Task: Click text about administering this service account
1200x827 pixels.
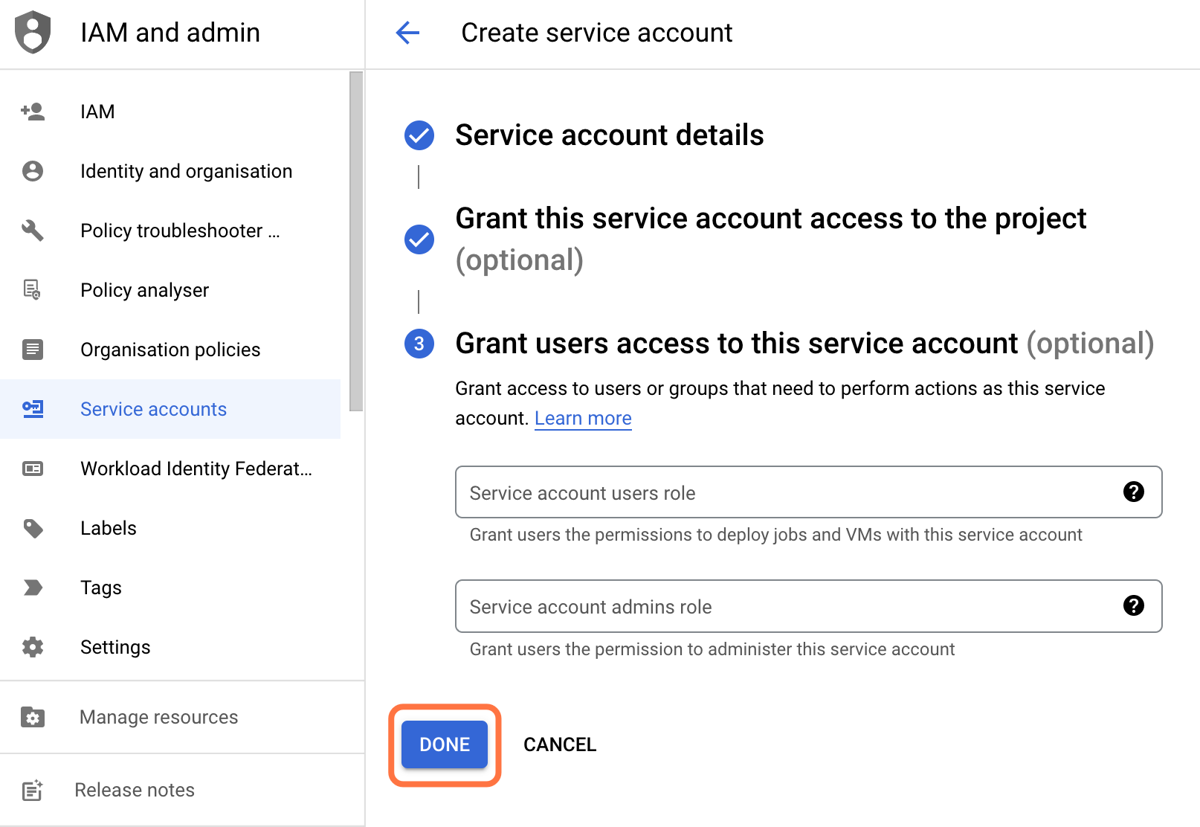Action: click(712, 649)
